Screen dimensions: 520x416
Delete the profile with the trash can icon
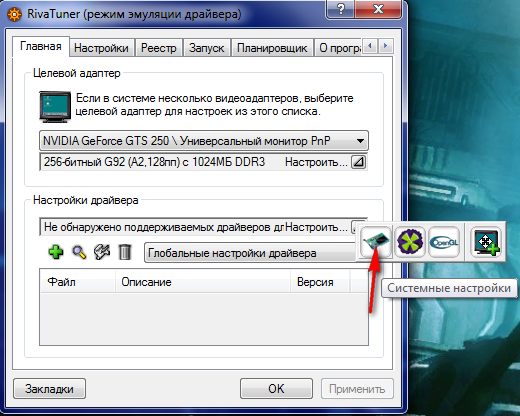pos(125,252)
